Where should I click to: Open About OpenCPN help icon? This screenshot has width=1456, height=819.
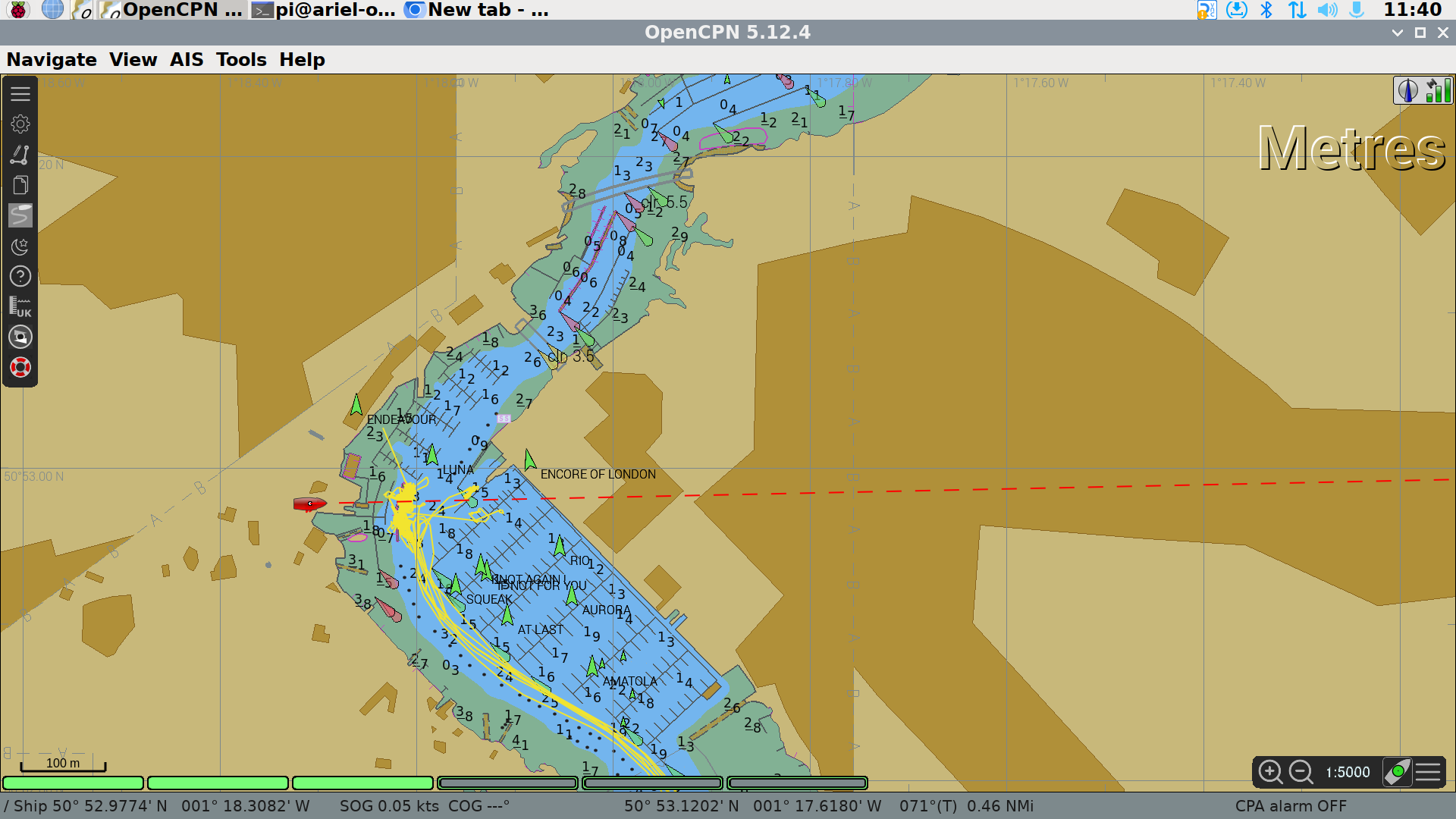(20, 277)
